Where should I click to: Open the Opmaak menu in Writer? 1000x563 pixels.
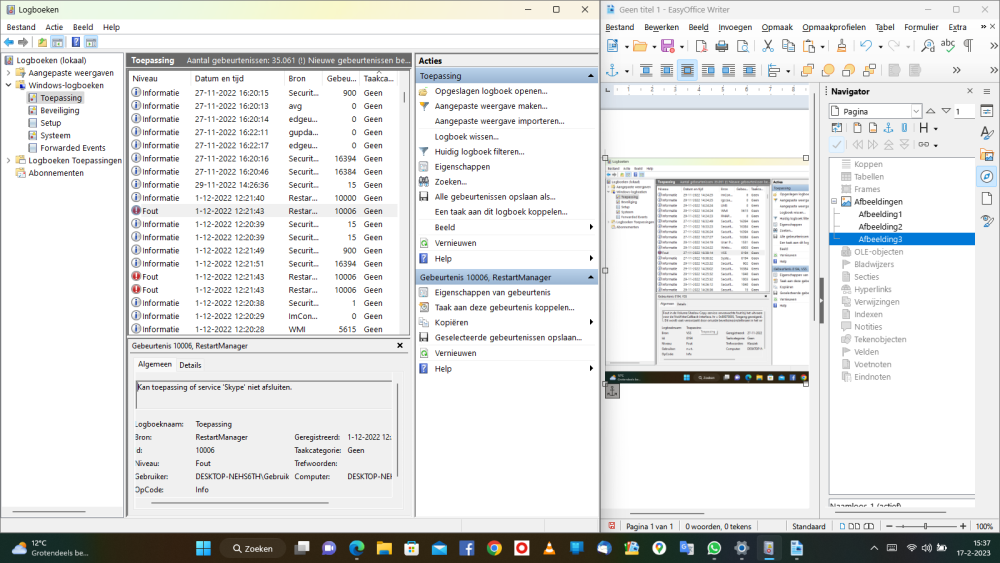pos(777,27)
